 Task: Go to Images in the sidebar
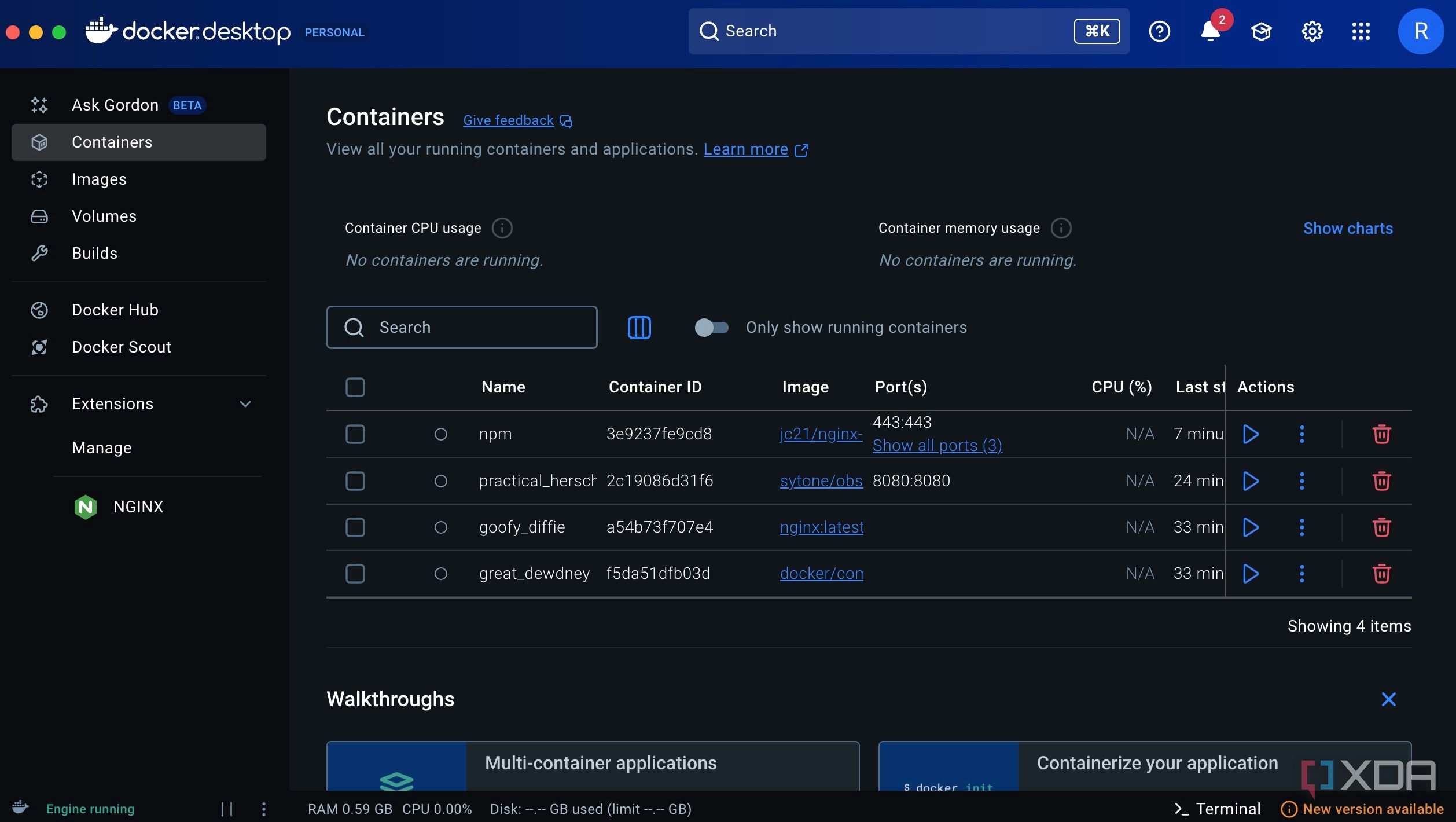tap(99, 179)
